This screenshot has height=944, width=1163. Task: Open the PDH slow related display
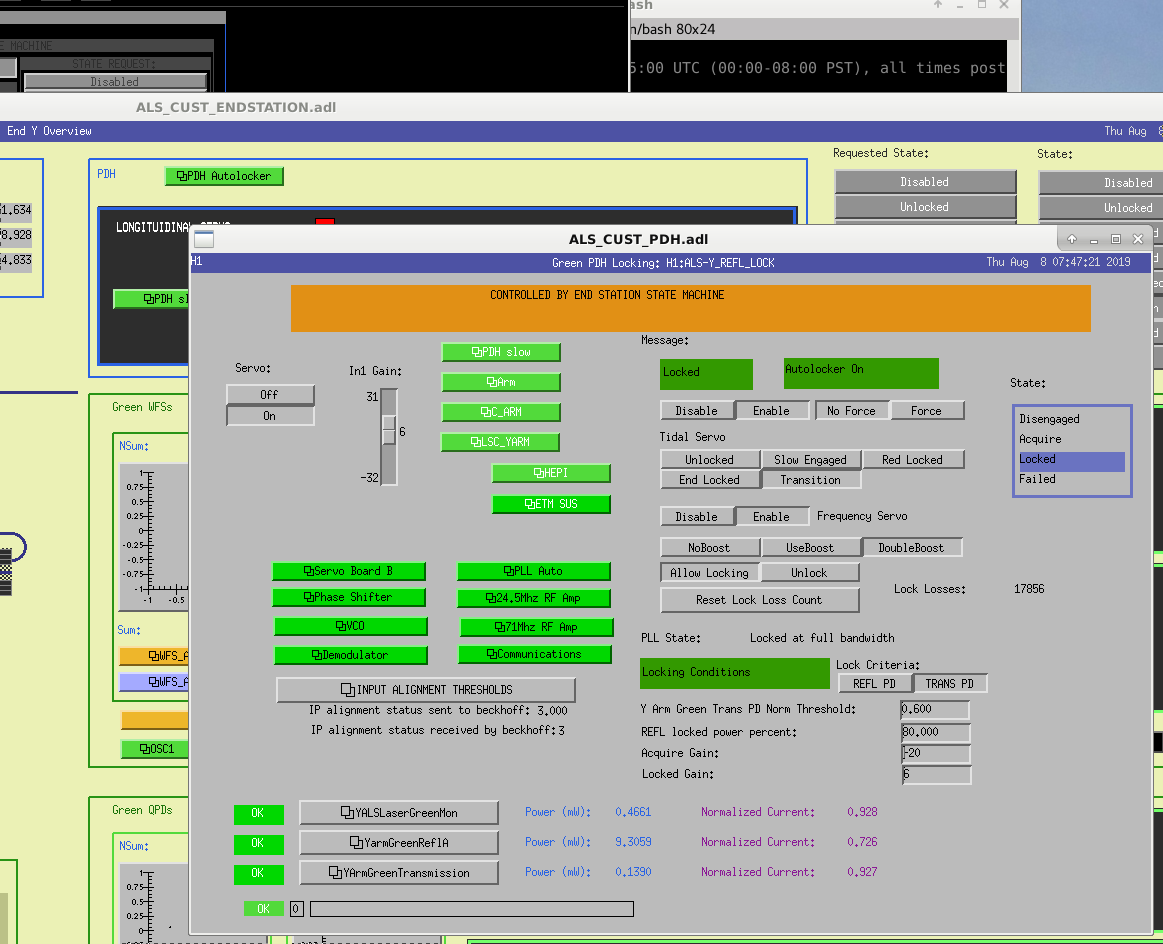click(x=501, y=352)
